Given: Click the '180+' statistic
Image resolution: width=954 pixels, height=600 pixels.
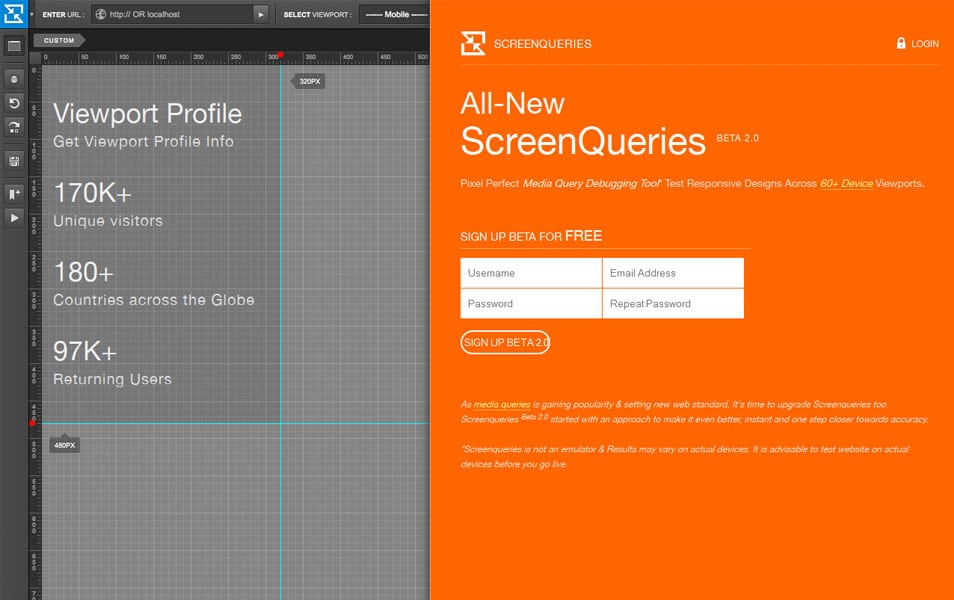Looking at the screenshot, I should click(x=83, y=272).
